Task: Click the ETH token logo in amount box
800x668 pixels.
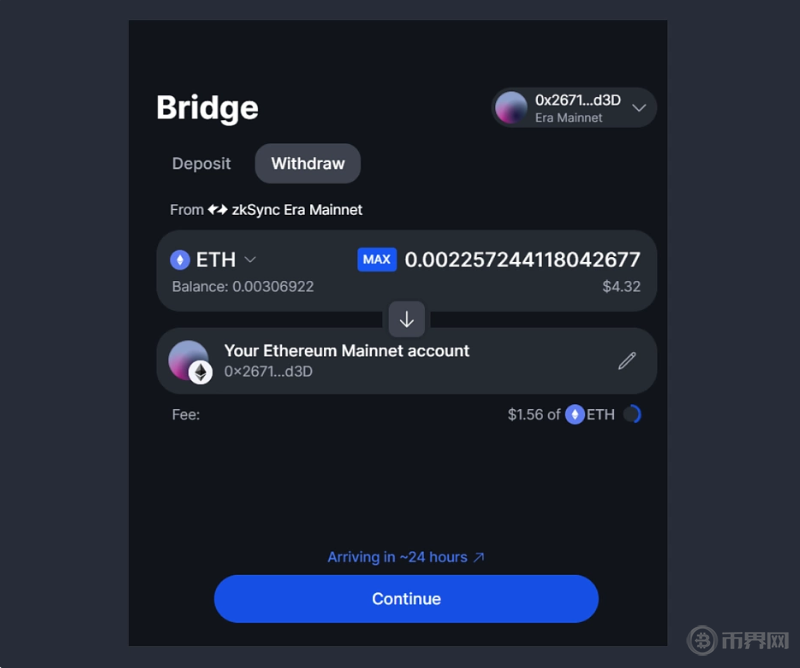Action: click(180, 260)
